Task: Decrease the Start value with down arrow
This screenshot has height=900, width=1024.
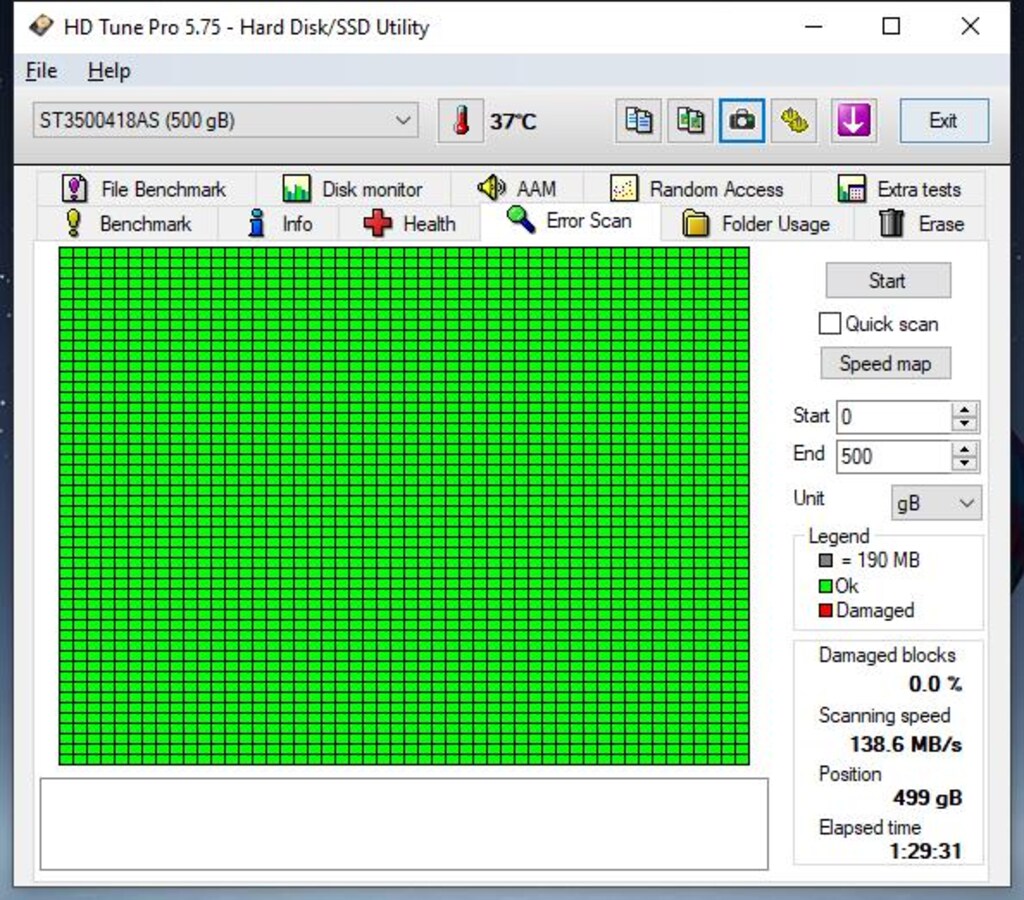Action: [x=965, y=424]
